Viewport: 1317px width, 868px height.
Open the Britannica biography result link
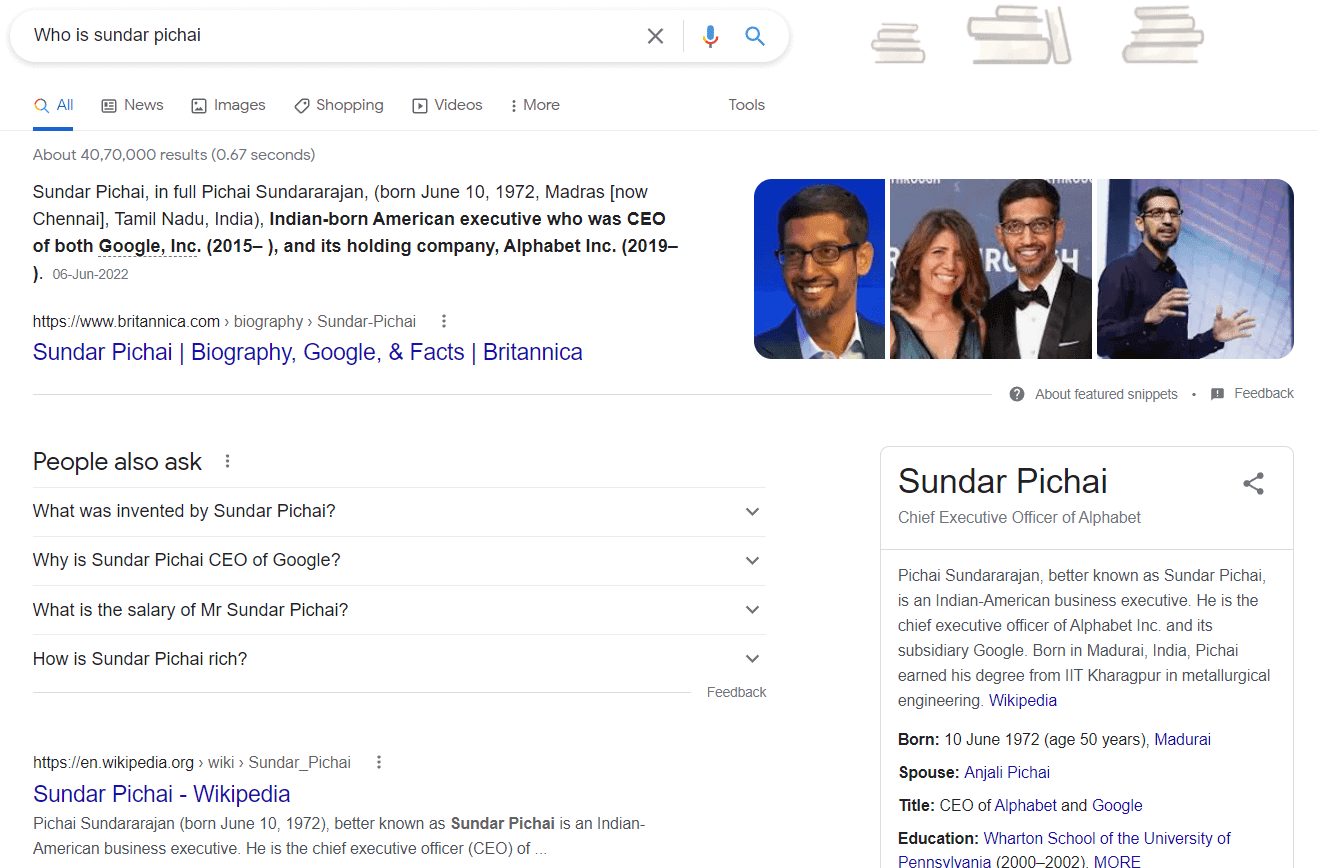point(307,352)
